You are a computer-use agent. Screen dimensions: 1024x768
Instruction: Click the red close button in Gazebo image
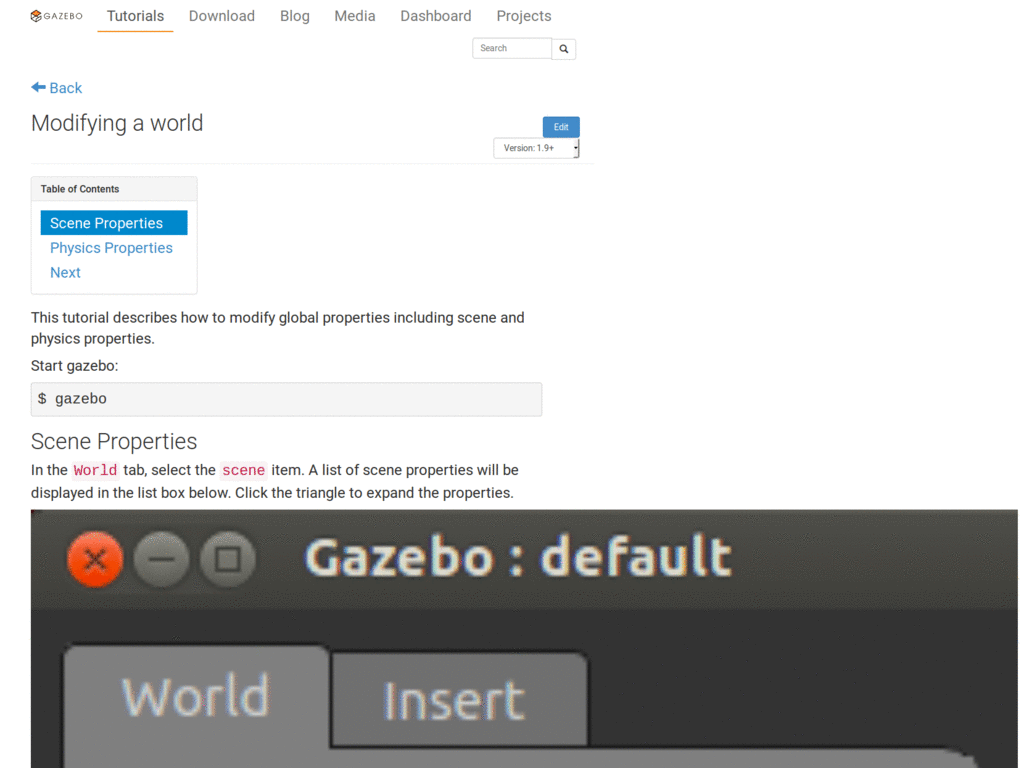pos(95,559)
